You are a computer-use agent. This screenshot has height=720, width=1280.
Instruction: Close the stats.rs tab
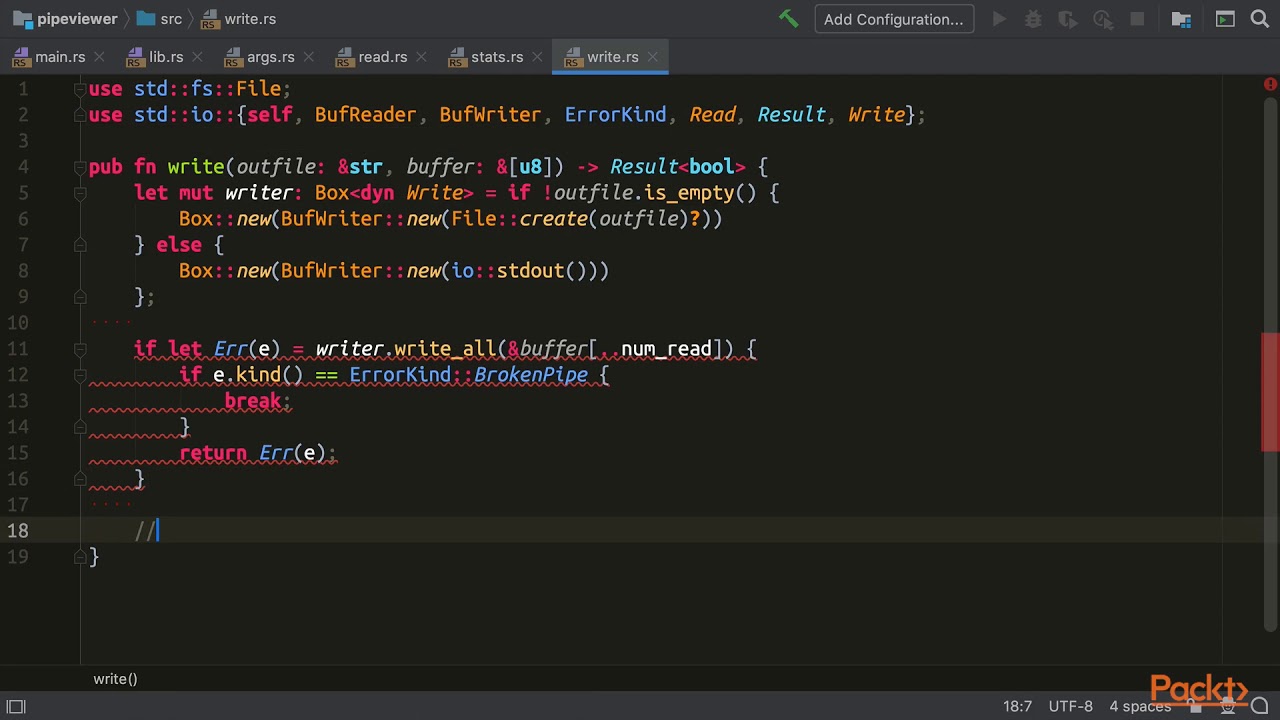pos(536,57)
